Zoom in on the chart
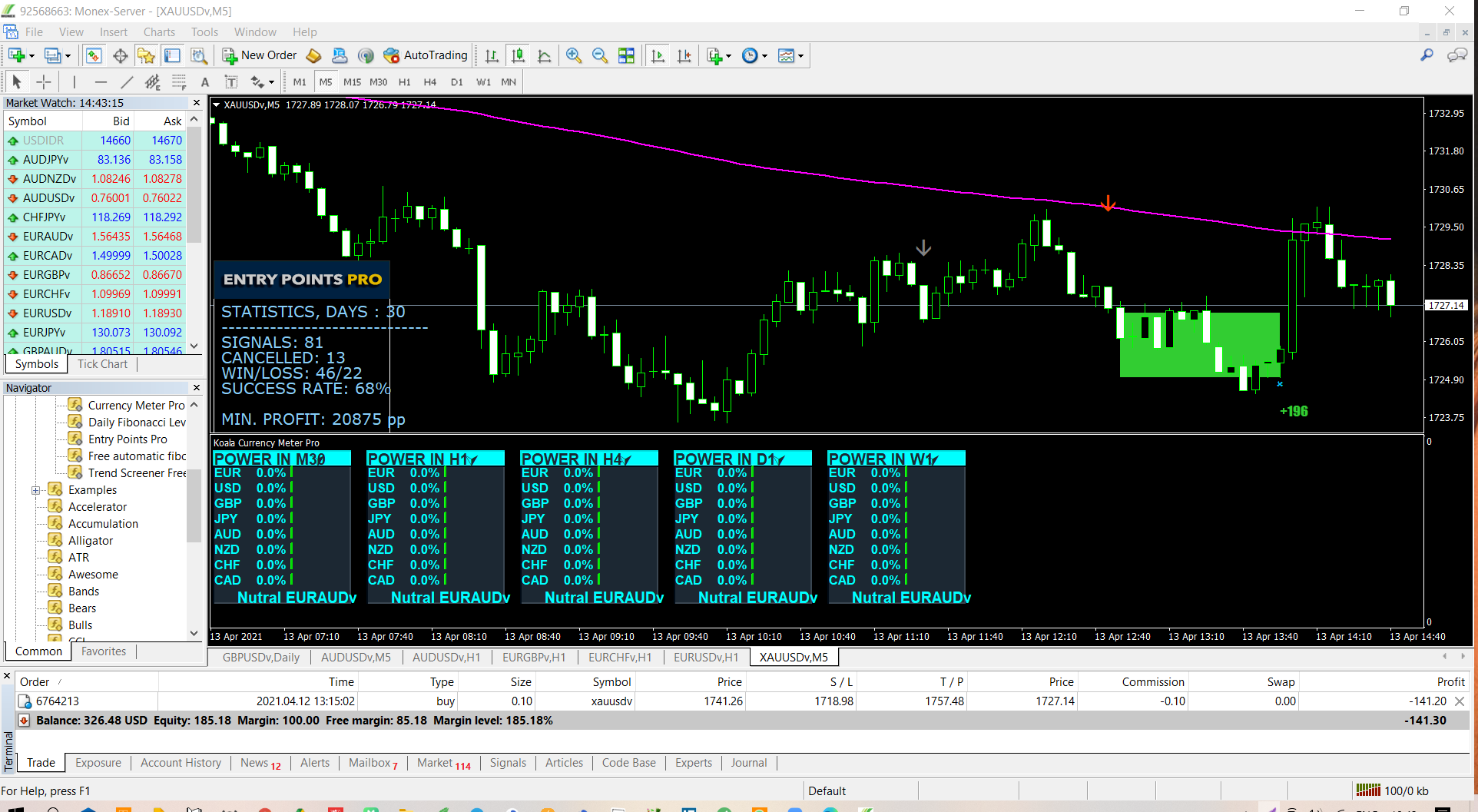The height and width of the screenshot is (812, 1478). tap(573, 55)
